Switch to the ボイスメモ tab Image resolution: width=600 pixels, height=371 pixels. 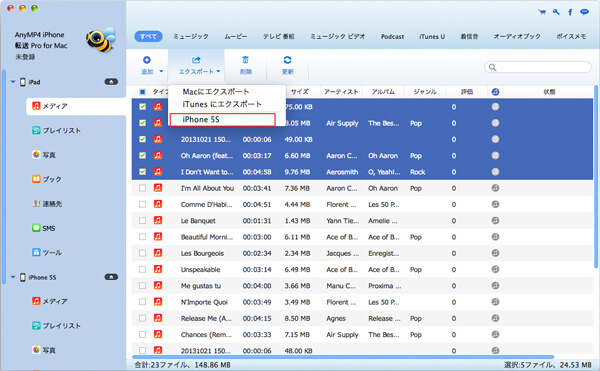(571, 37)
